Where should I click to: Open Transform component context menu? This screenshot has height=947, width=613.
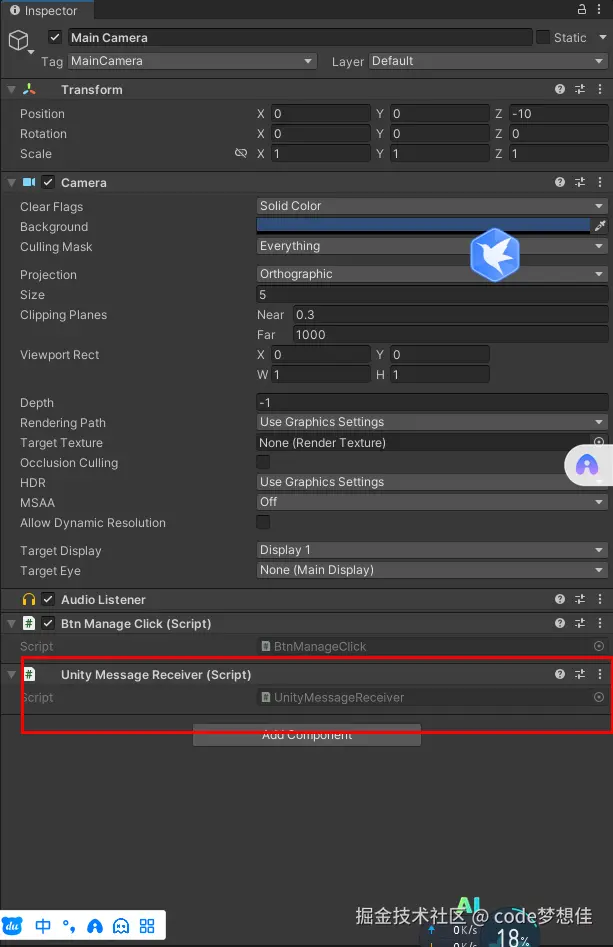[x=600, y=89]
